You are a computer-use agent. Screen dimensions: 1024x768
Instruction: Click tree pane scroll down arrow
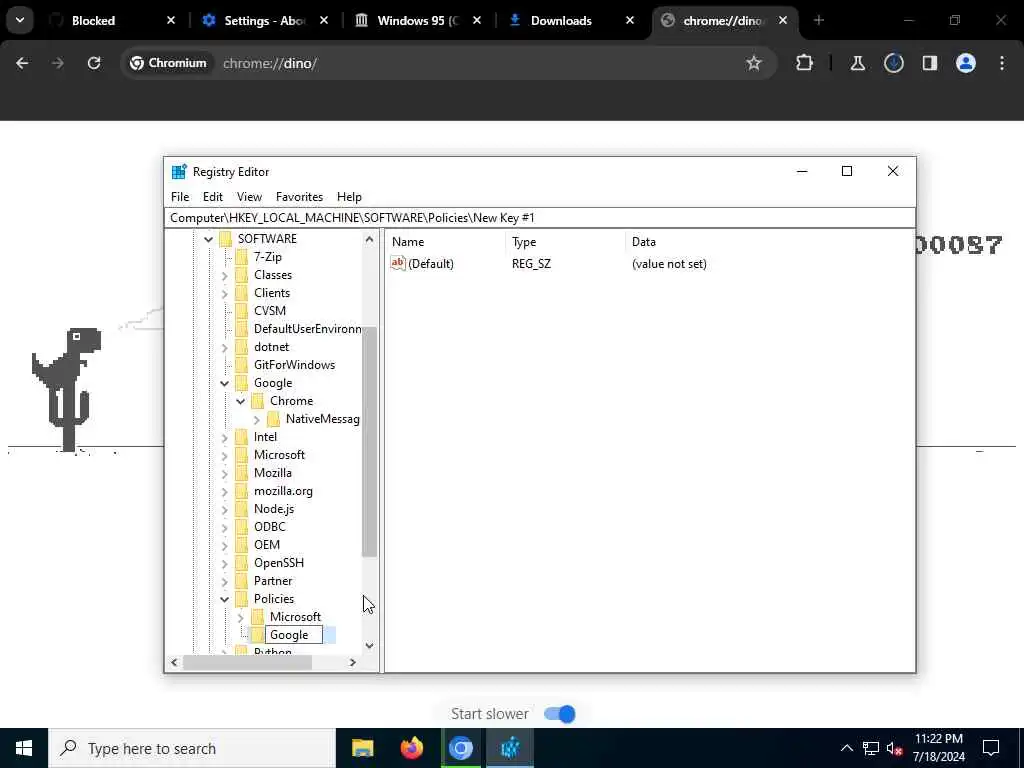(x=370, y=645)
